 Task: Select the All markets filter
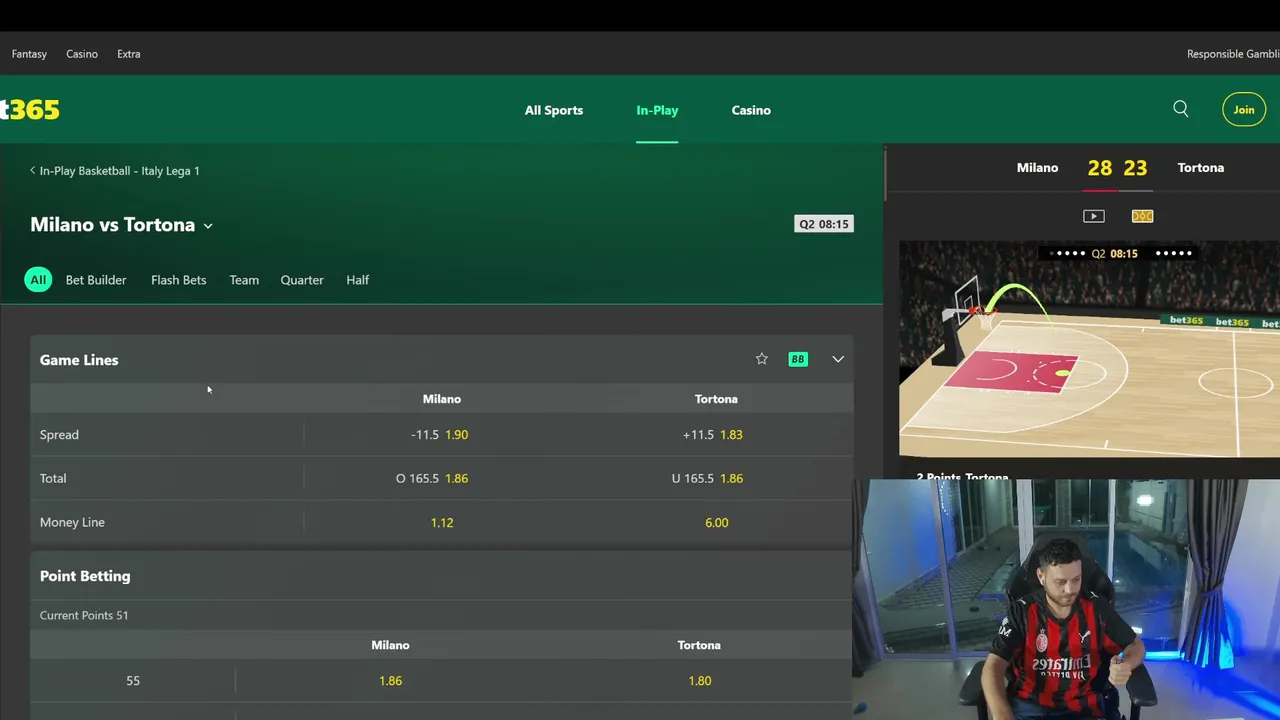(x=38, y=280)
